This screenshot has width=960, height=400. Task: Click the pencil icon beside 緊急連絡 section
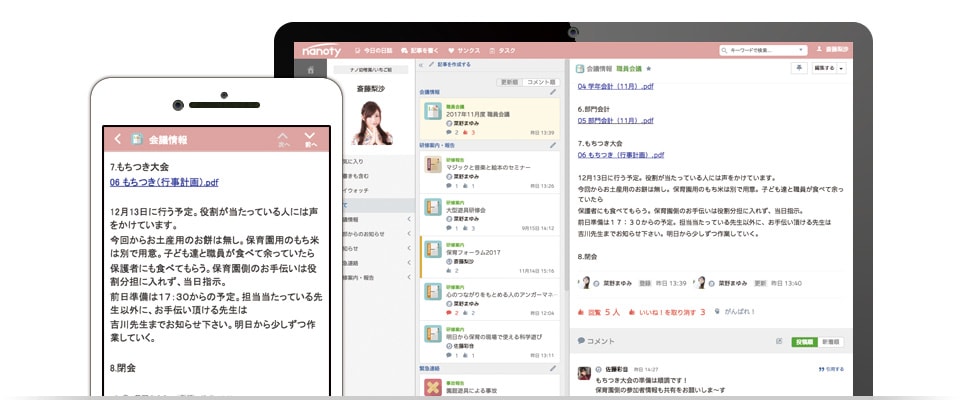coord(553,368)
